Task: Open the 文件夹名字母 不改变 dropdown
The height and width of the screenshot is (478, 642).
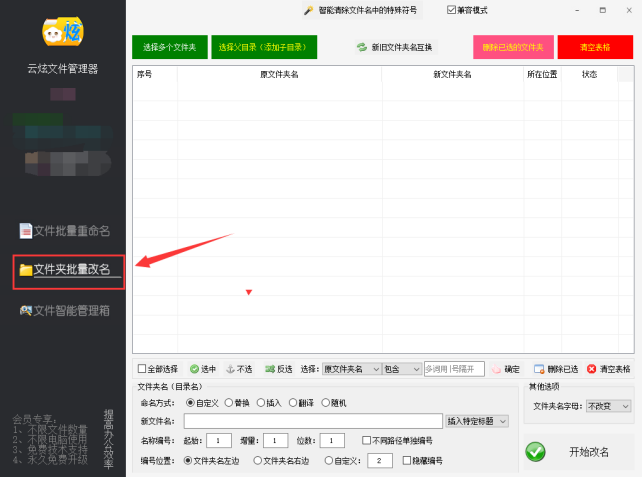Action: click(608, 406)
